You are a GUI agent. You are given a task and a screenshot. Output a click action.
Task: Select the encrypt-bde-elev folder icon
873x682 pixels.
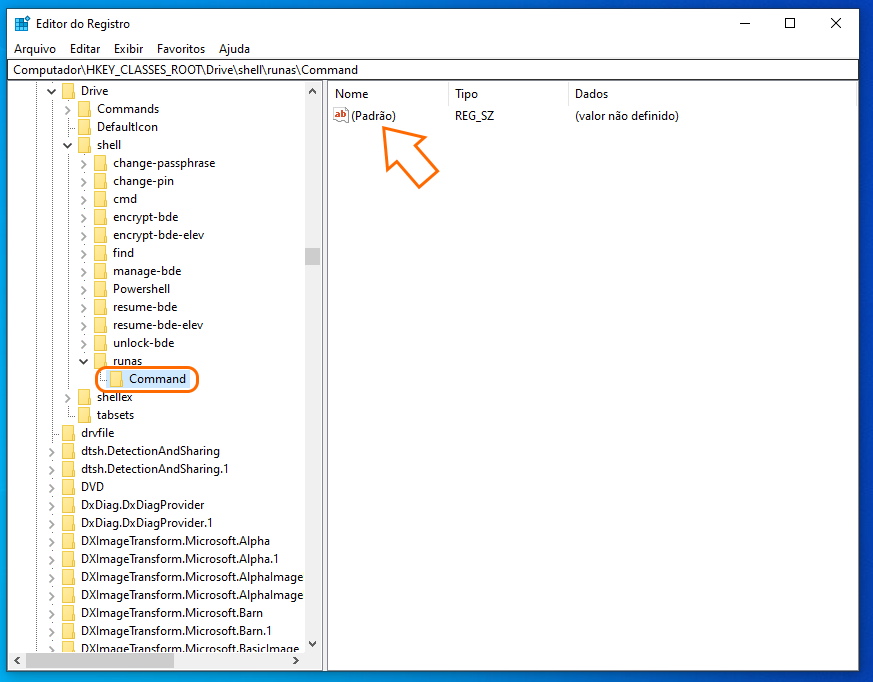[100, 235]
